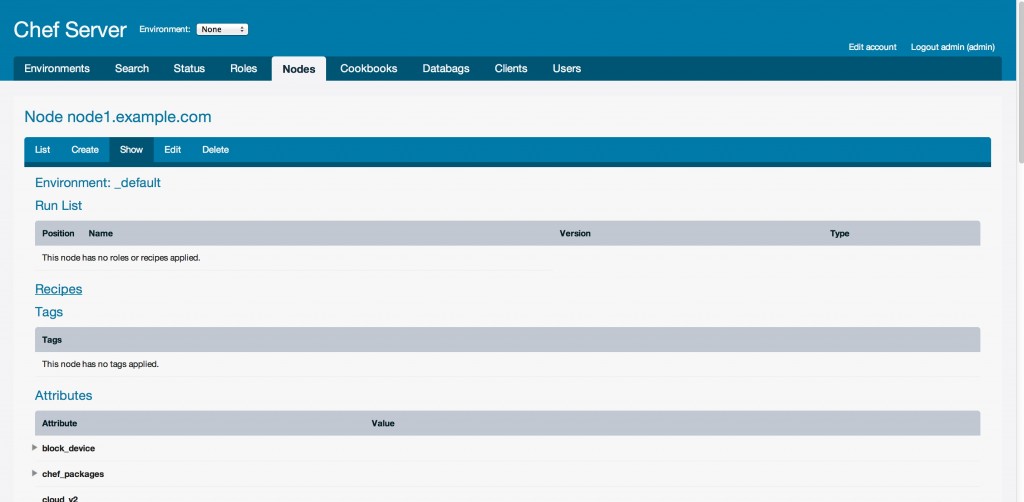Screen dimensions: 1024x502
Task: Click the Value column header
Action: click(383, 423)
